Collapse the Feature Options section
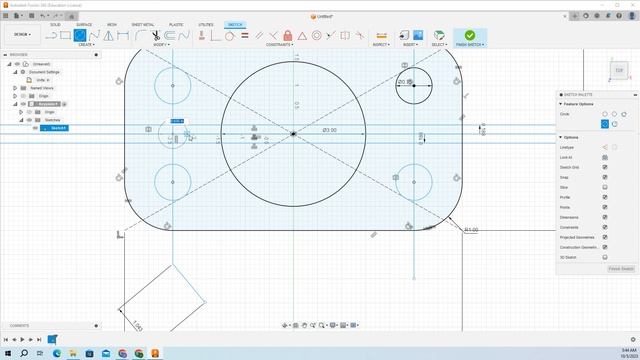The image size is (640, 360). [x=560, y=104]
